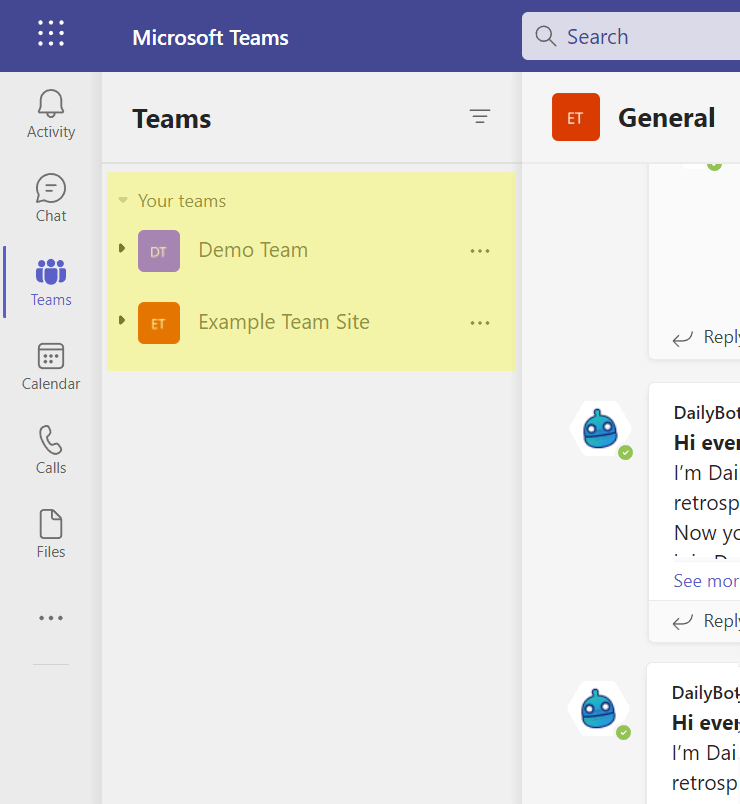740x804 pixels.
Task: Open the Chat section
Action: click(x=51, y=198)
